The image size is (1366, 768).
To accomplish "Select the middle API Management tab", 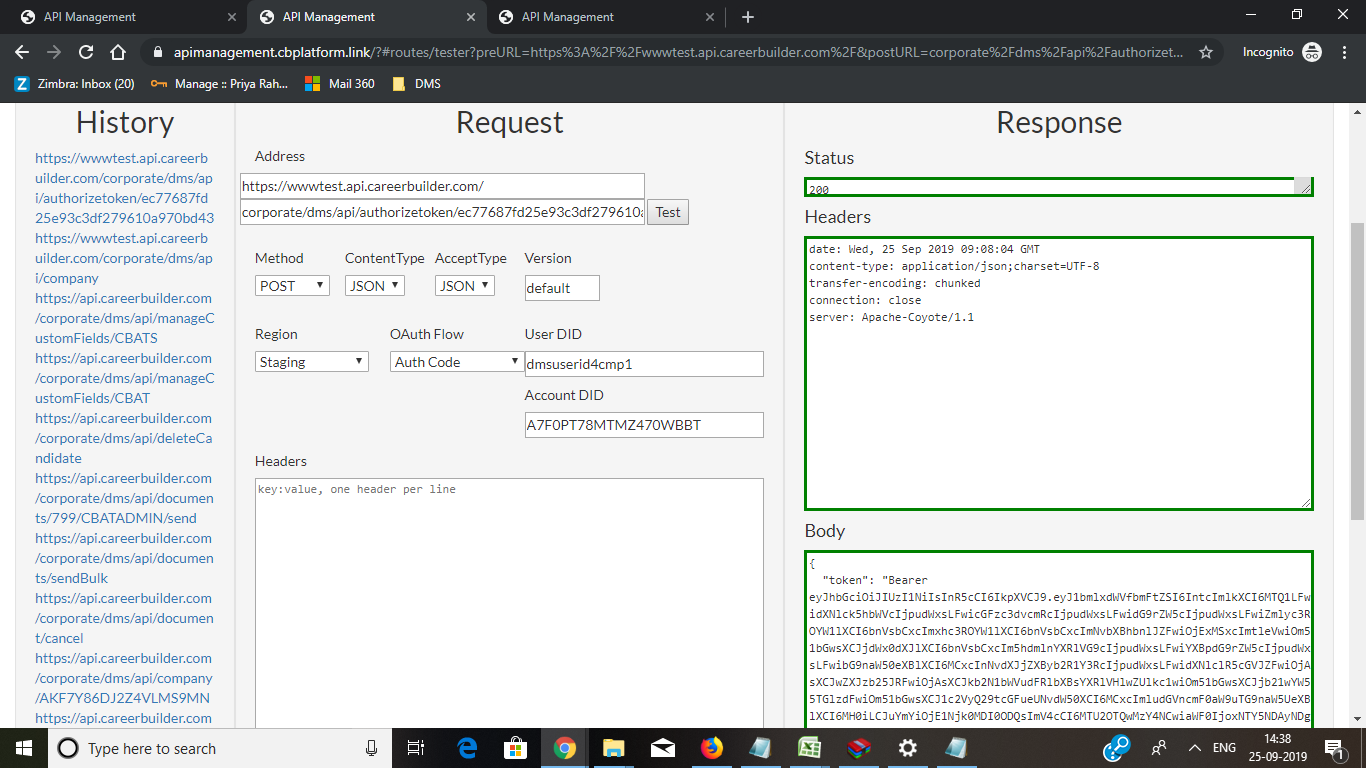I will tap(366, 17).
